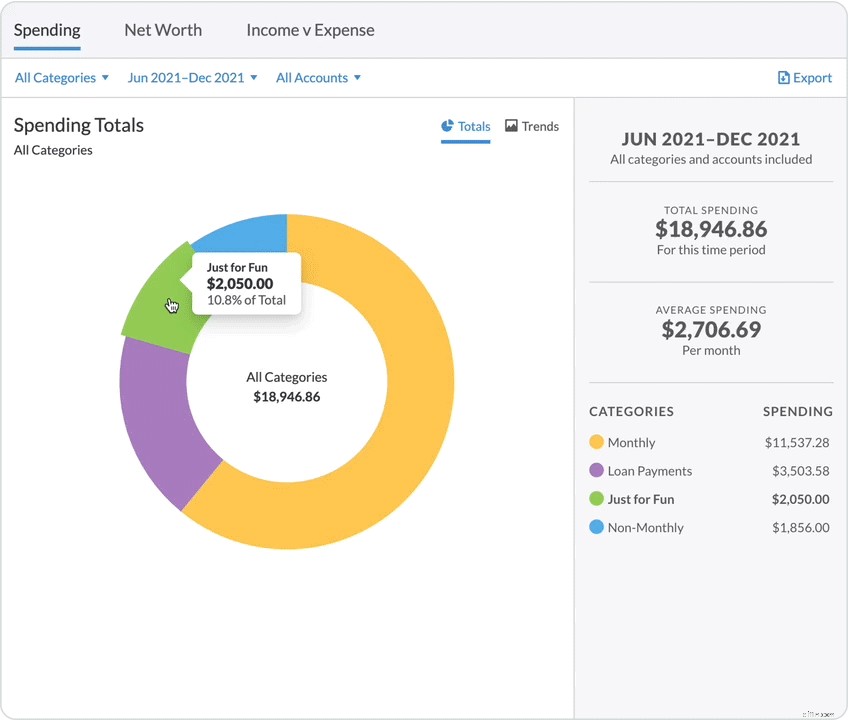Switch to the Net Worth tab
Screen dimensions: 848x720
click(x=163, y=30)
